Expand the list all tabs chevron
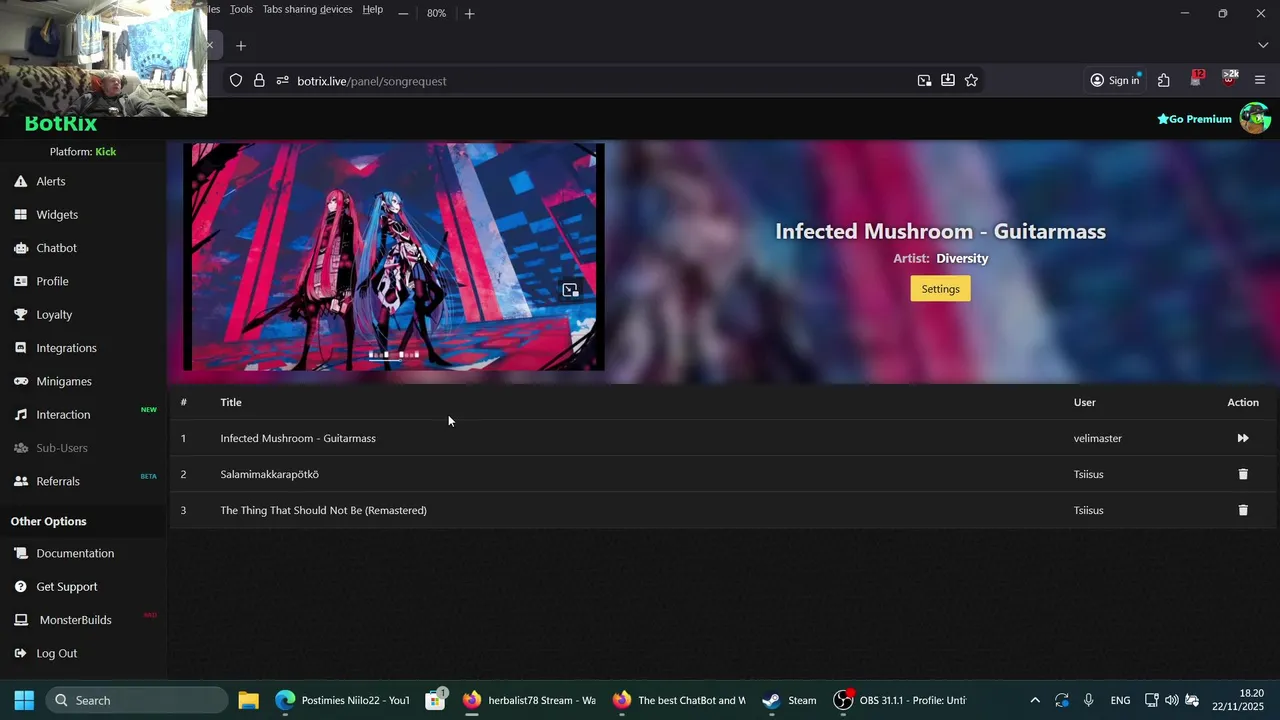 click(1262, 45)
